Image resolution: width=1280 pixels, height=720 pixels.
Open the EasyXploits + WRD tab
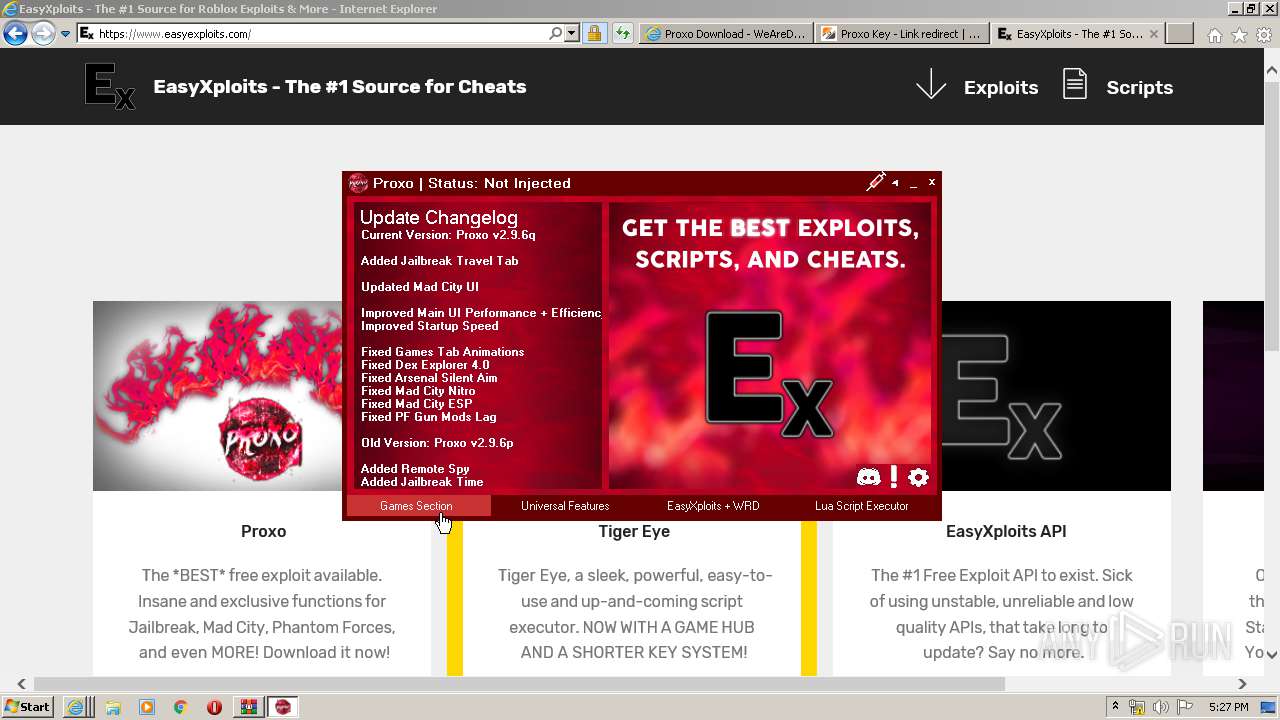pyautogui.click(x=713, y=506)
